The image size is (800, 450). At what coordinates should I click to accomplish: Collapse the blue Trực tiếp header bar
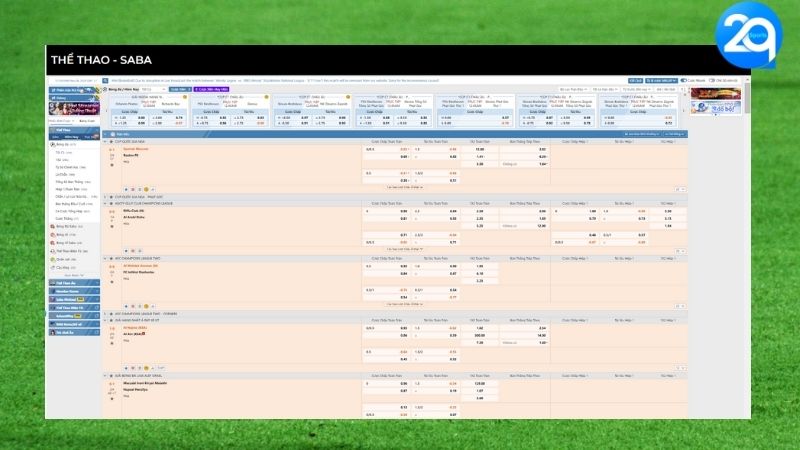tap(106, 134)
